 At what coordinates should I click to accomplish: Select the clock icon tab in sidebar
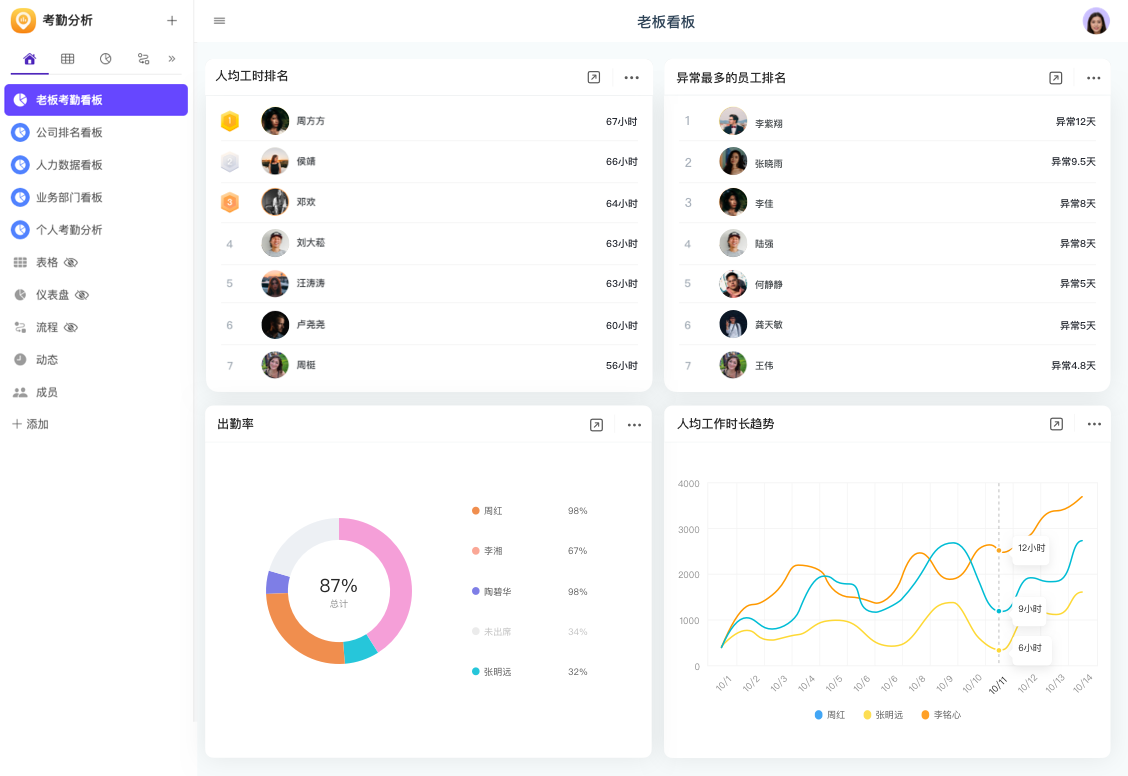coord(105,59)
